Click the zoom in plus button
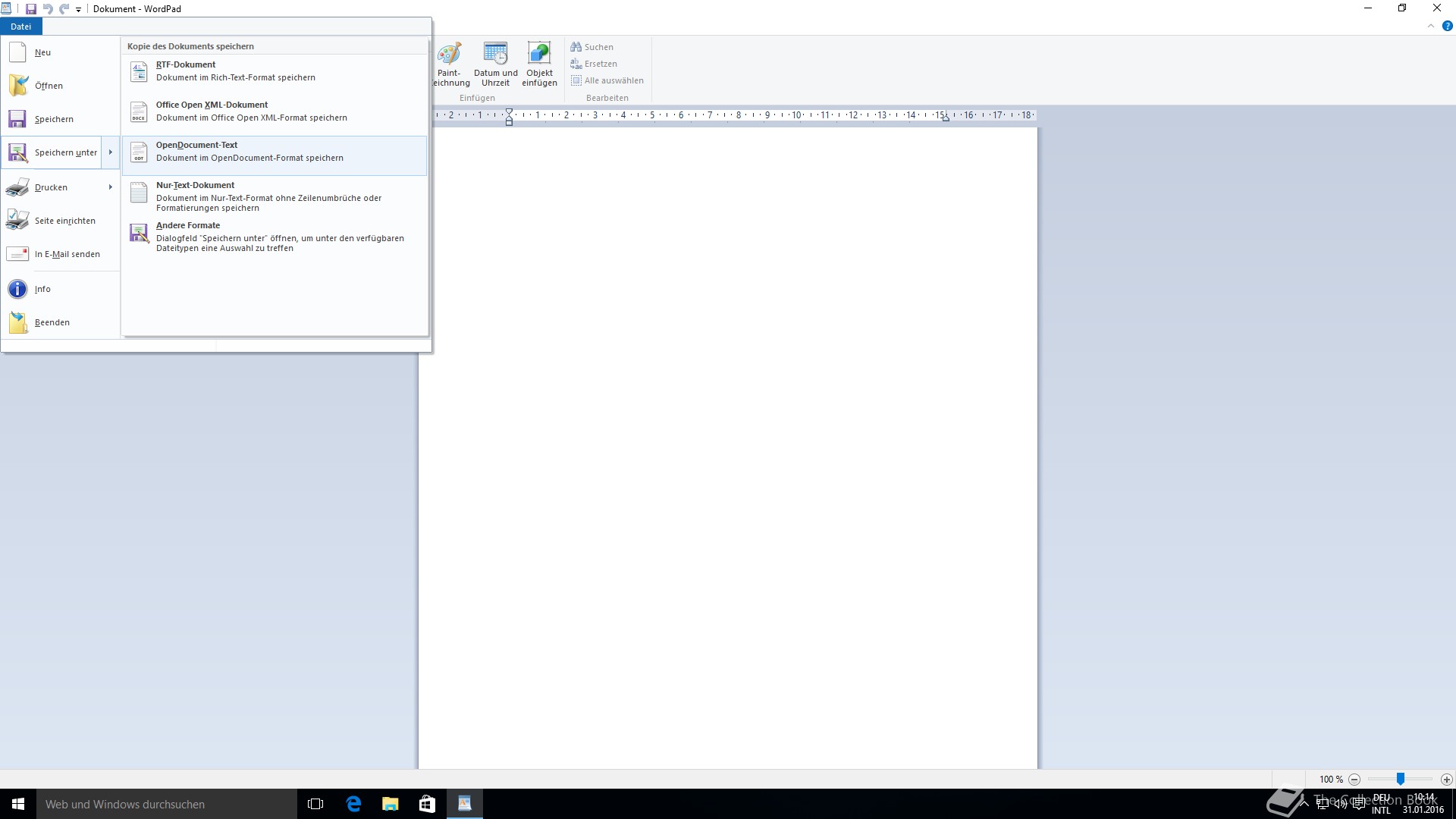Viewport: 1456px width, 819px height. pos(1447,779)
